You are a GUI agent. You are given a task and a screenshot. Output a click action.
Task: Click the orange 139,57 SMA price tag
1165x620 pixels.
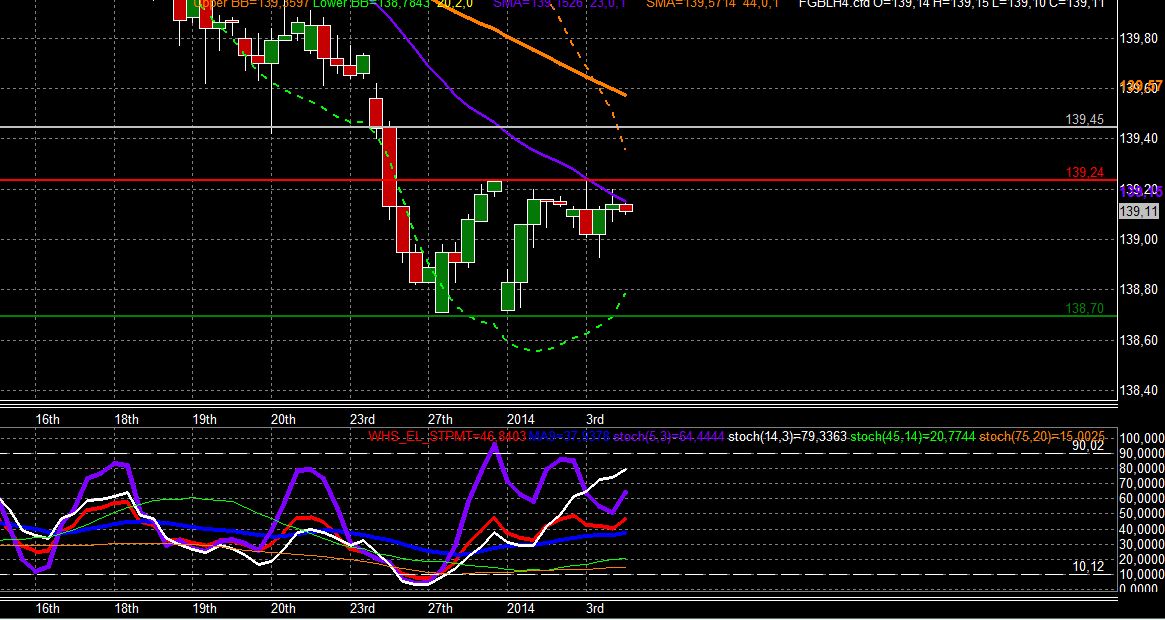pos(1140,85)
